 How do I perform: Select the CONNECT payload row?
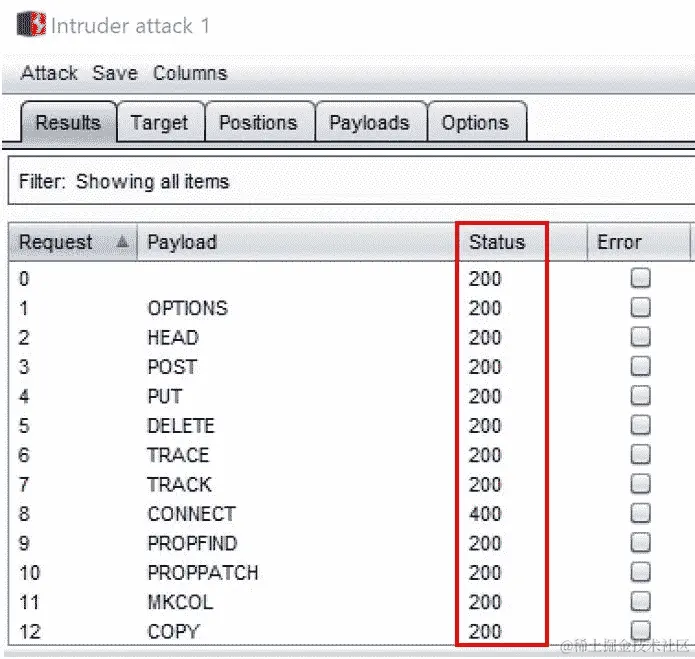pos(350,514)
